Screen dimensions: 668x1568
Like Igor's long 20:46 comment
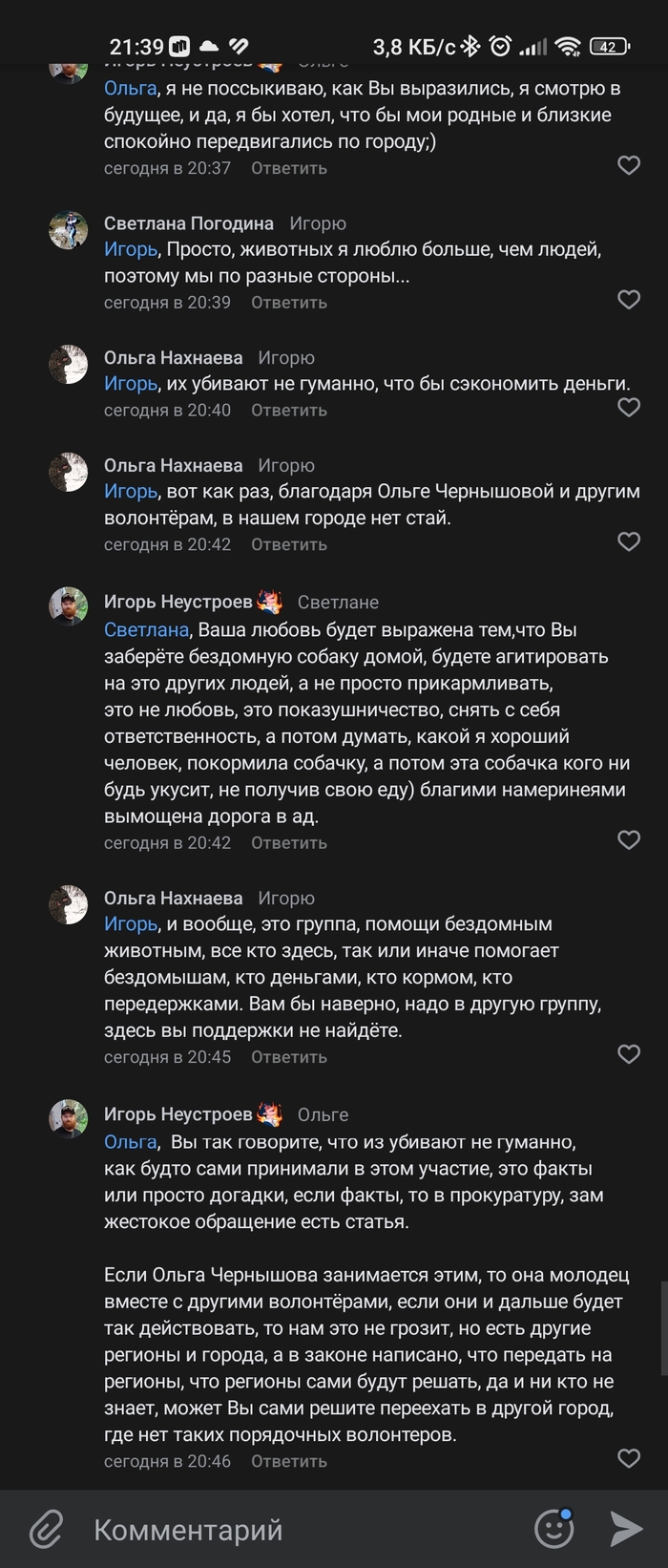(x=628, y=1458)
